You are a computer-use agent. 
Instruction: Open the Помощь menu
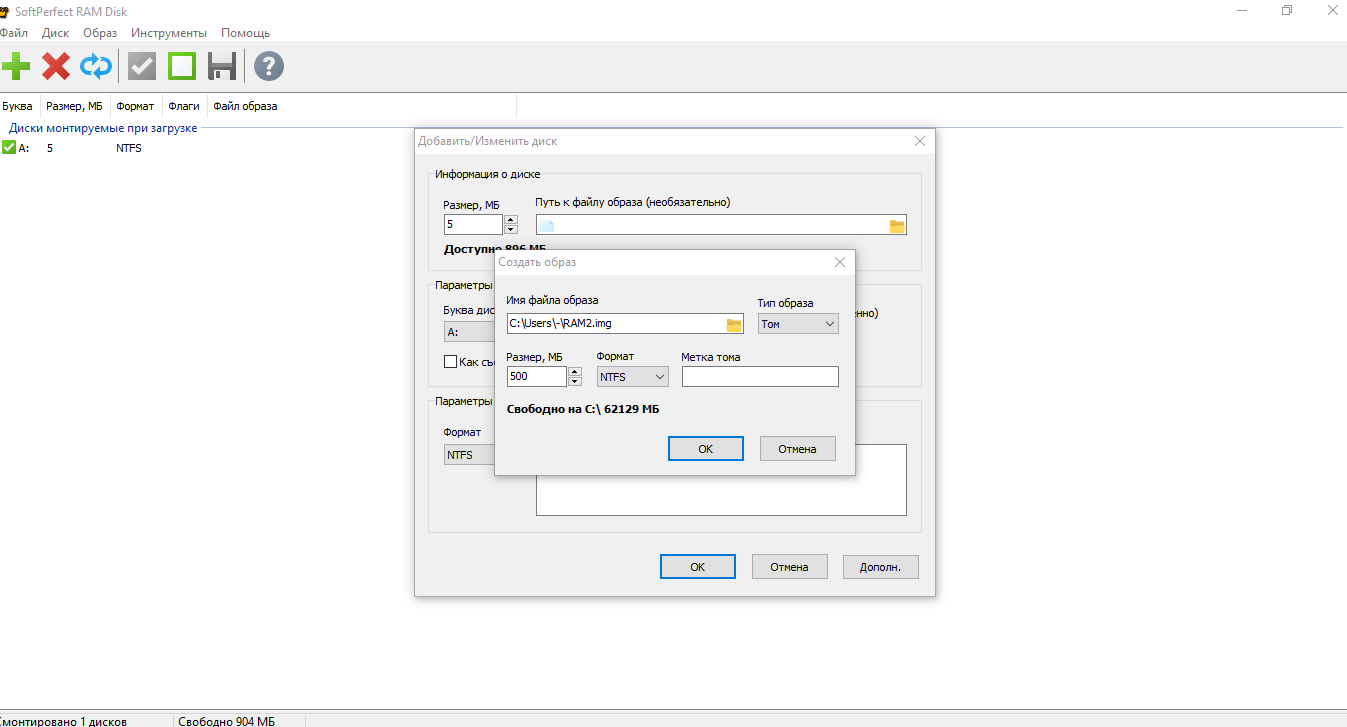(x=246, y=33)
